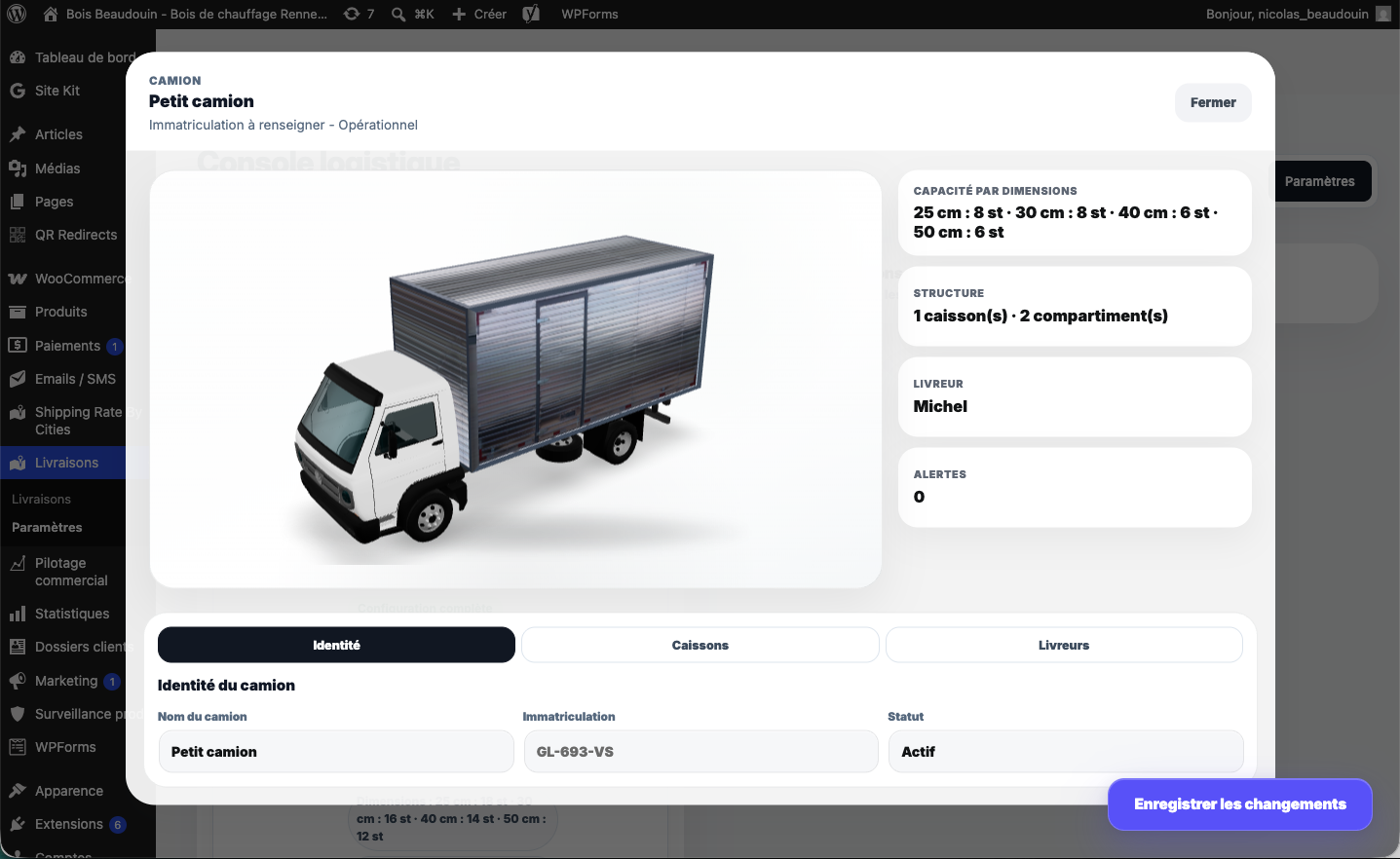Click the Articles pushpin icon
Screen dimensions: 1400x859
[x=18, y=134]
